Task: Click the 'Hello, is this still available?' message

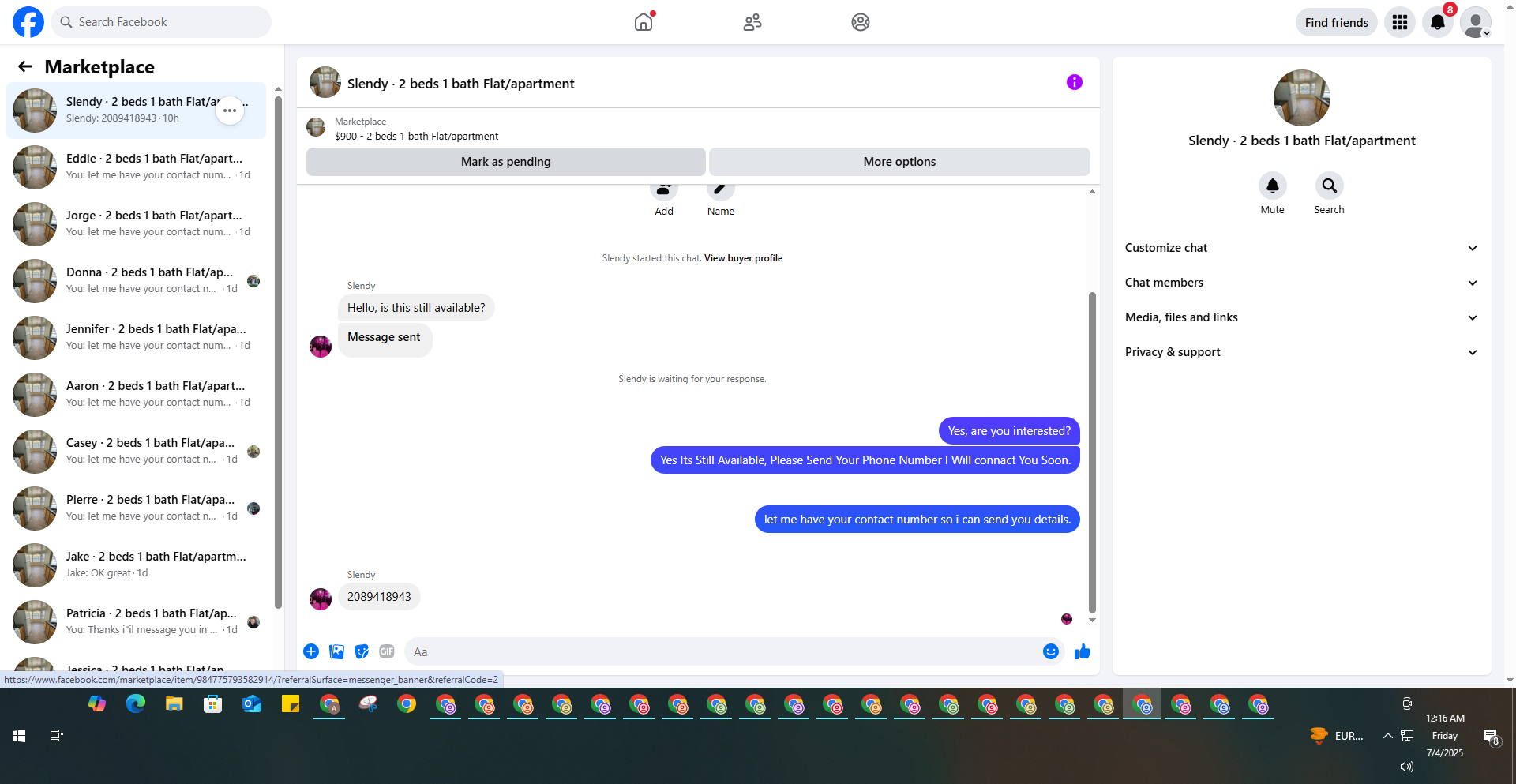Action: (416, 308)
